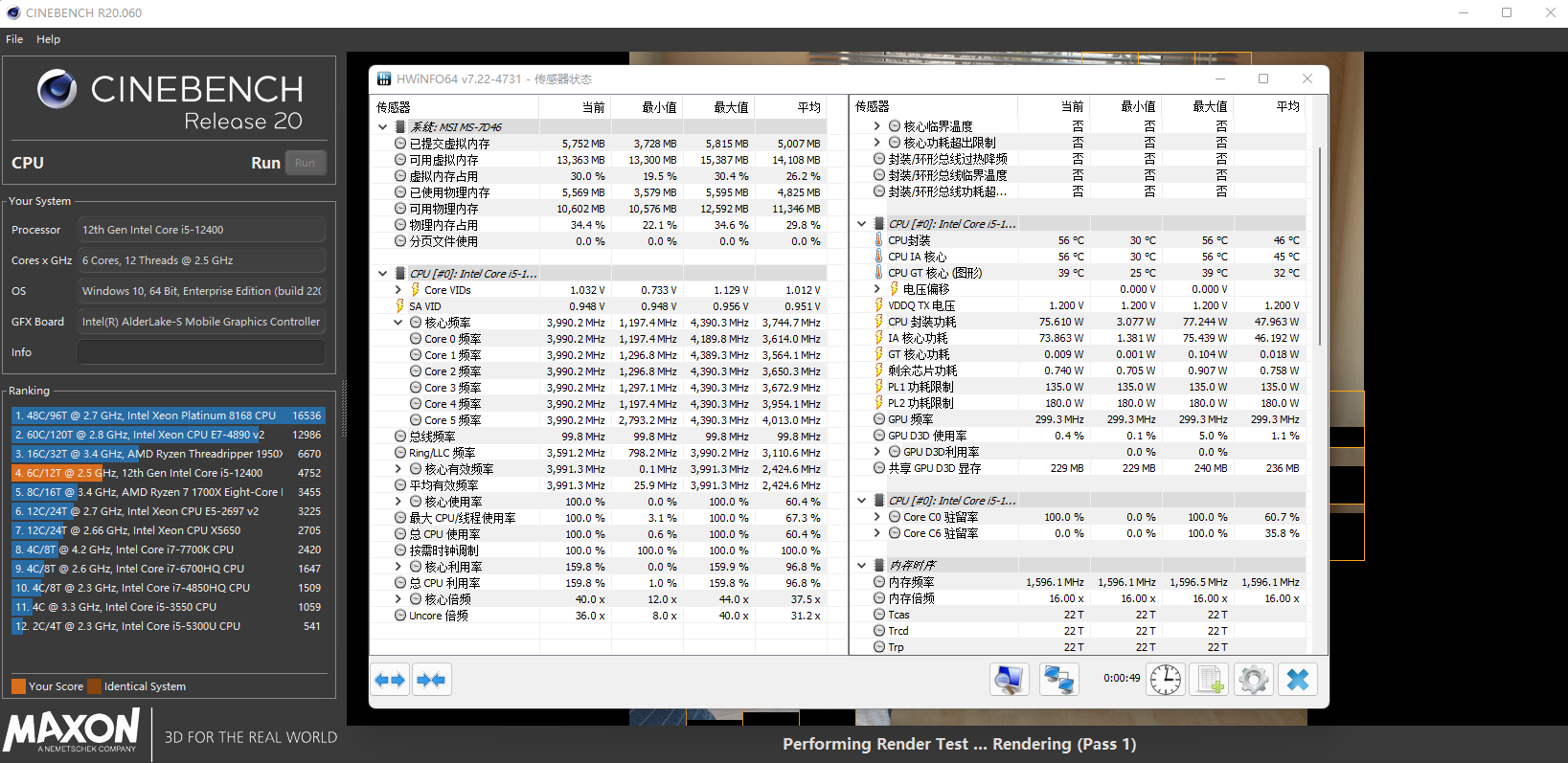
Task: Expand the 核心有效频率 row
Action: click(x=398, y=469)
